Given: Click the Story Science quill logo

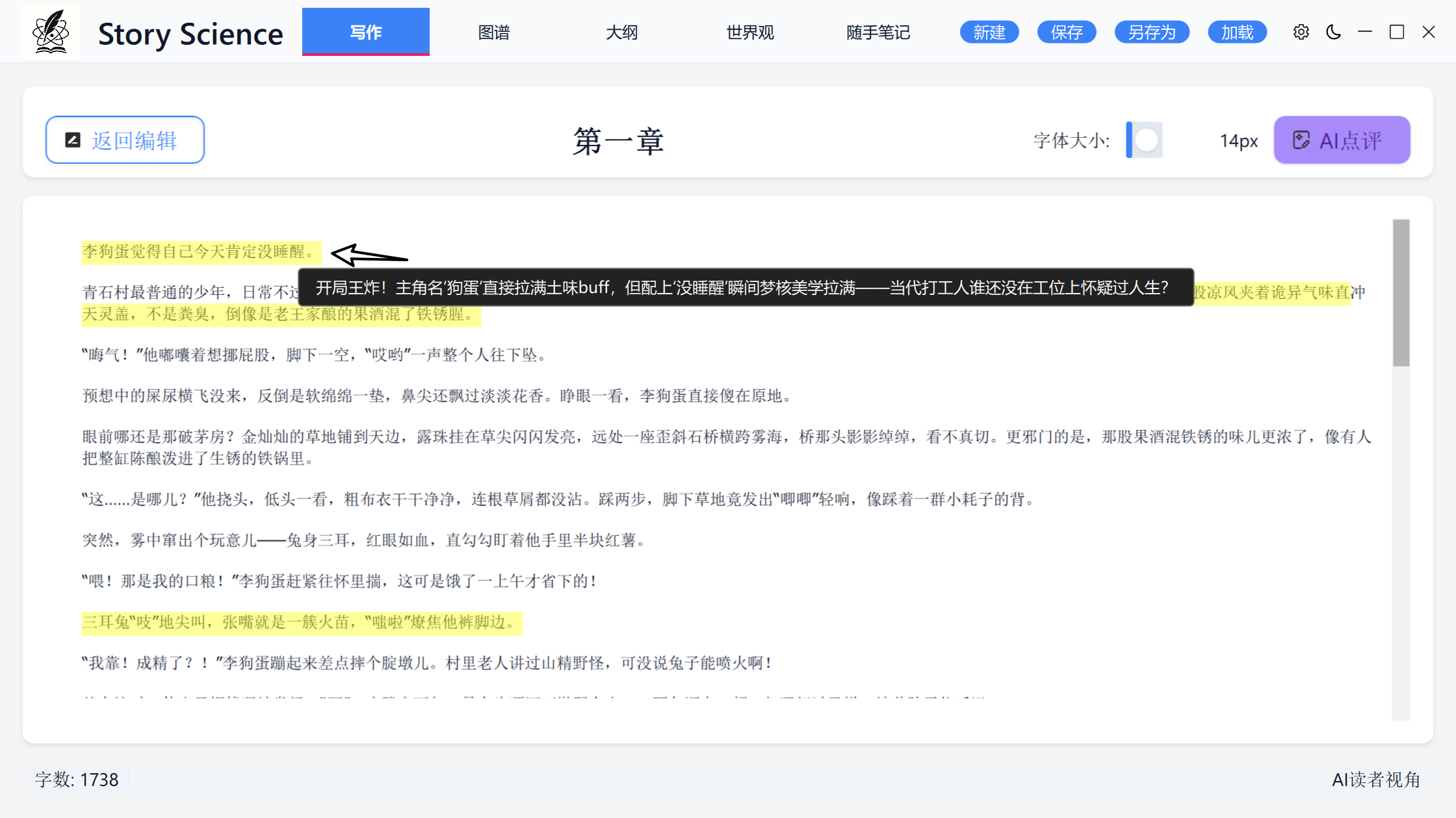Looking at the screenshot, I should click(51, 32).
